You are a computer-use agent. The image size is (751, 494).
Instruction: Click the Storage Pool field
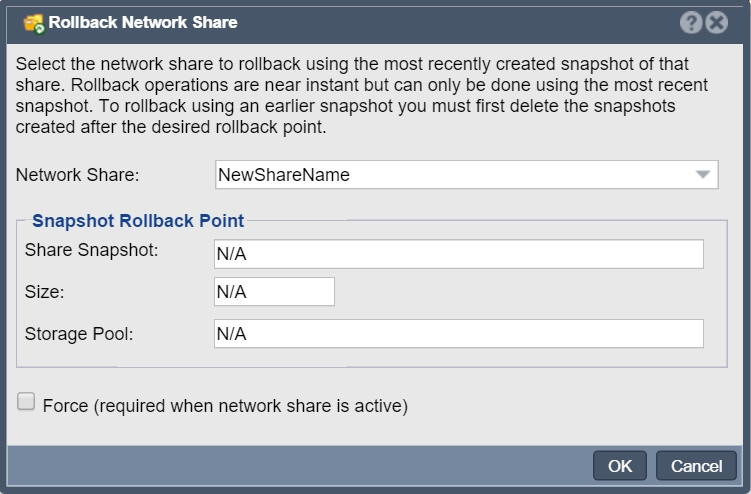point(458,333)
